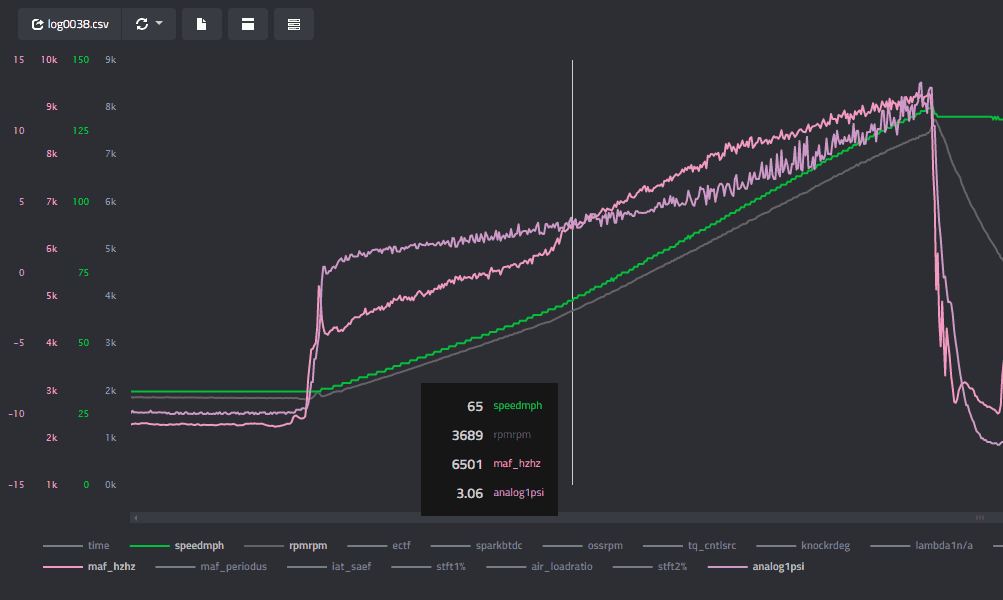Viewport: 1003px width, 600px height.
Task: Select the stacked rows layout icon
Action: [294, 24]
